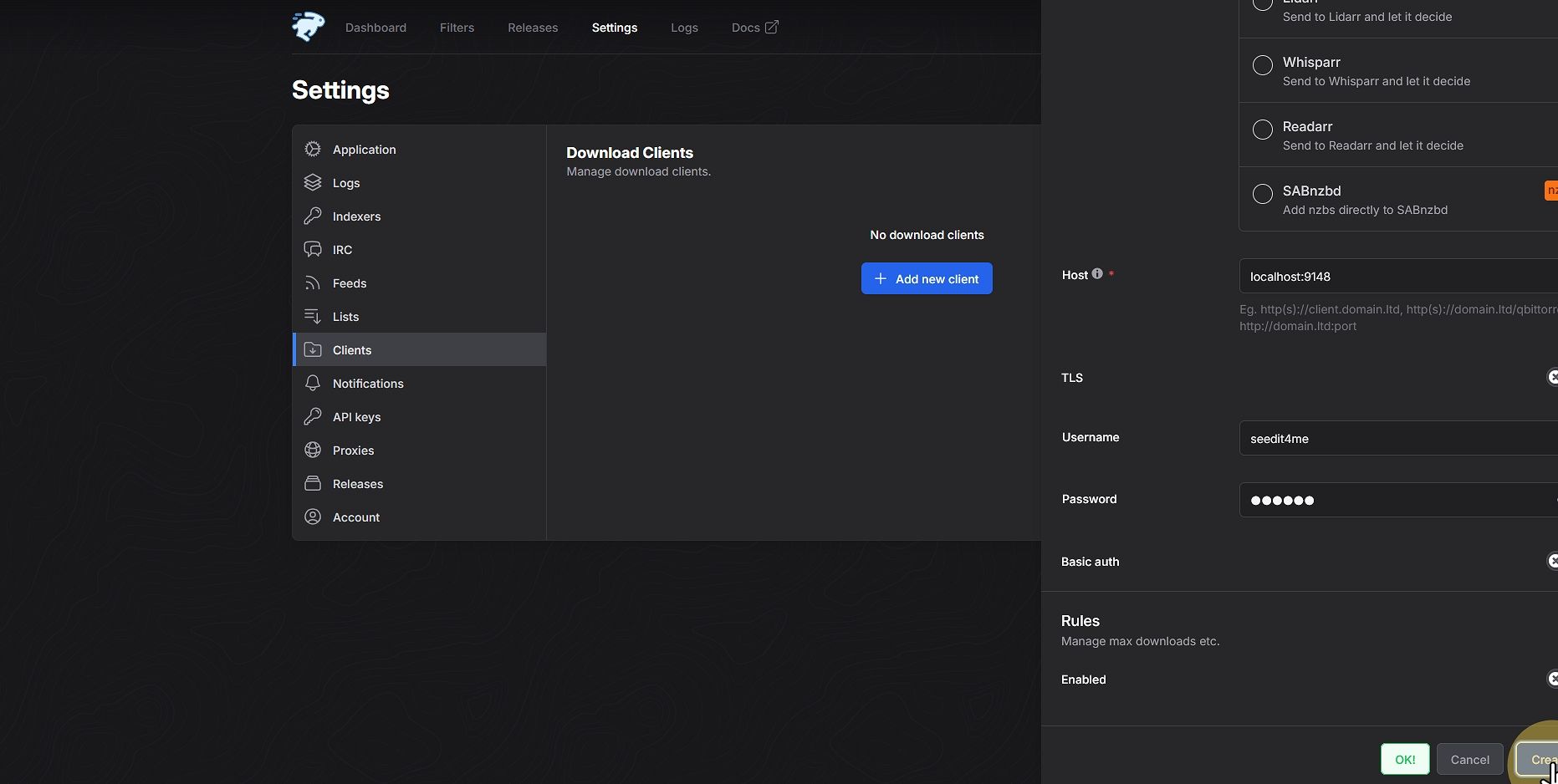1558x784 pixels.
Task: Open Application settings section
Action: [x=419, y=150]
